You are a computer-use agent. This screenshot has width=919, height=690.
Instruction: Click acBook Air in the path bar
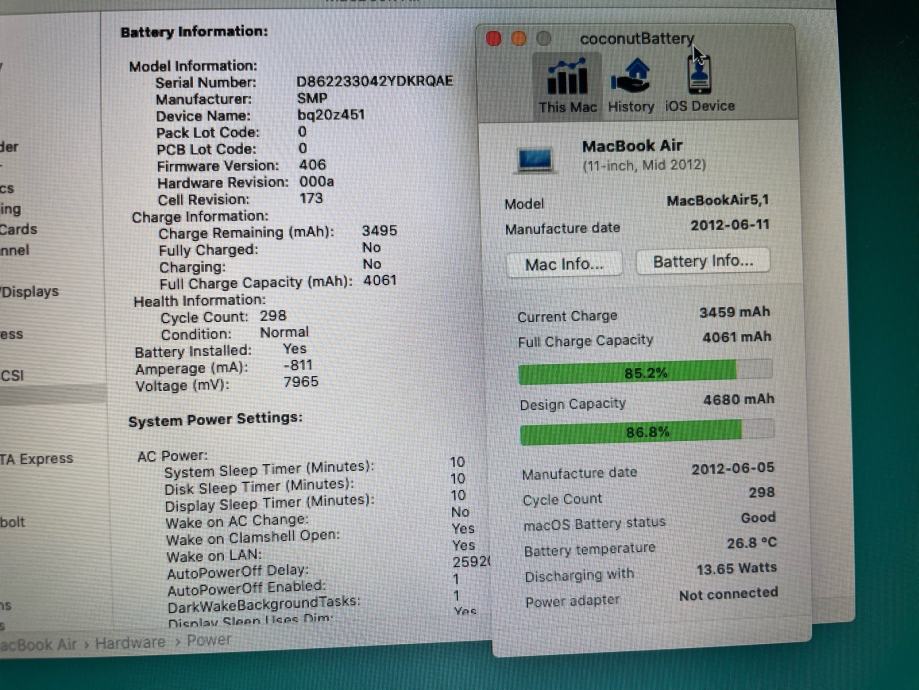(38, 644)
